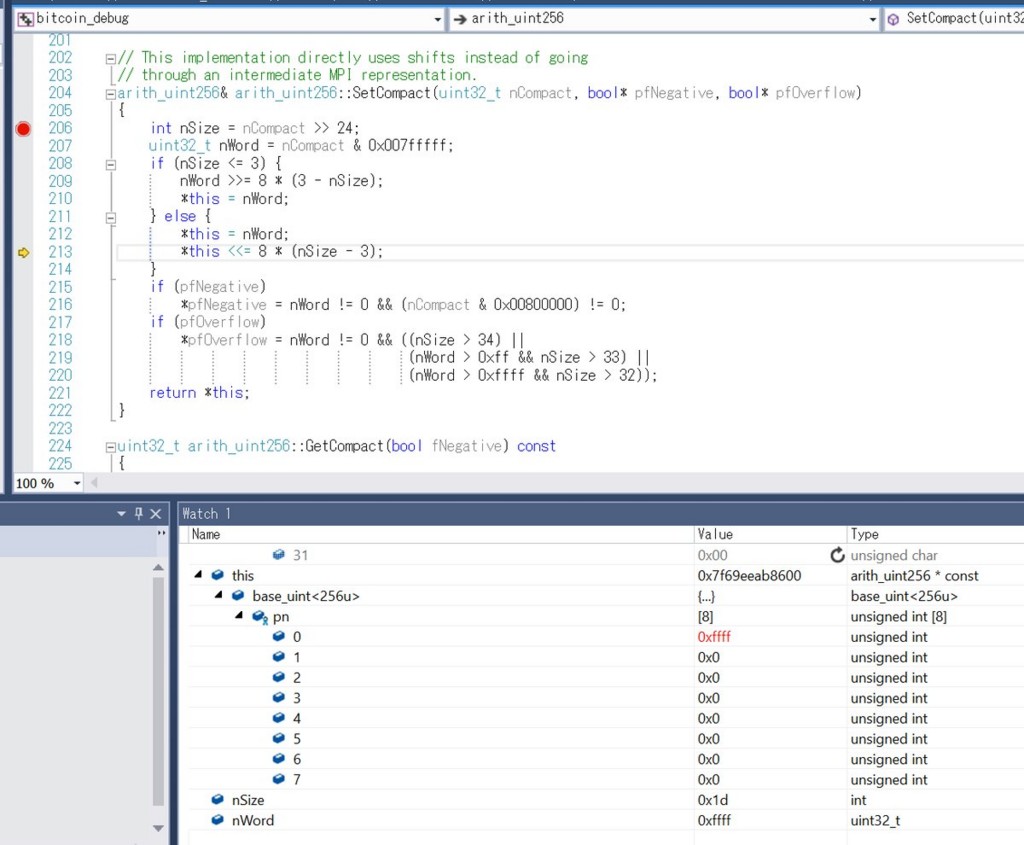Collapse the else block at line 211
The height and width of the screenshot is (845, 1024).
pyautogui.click(x=110, y=217)
